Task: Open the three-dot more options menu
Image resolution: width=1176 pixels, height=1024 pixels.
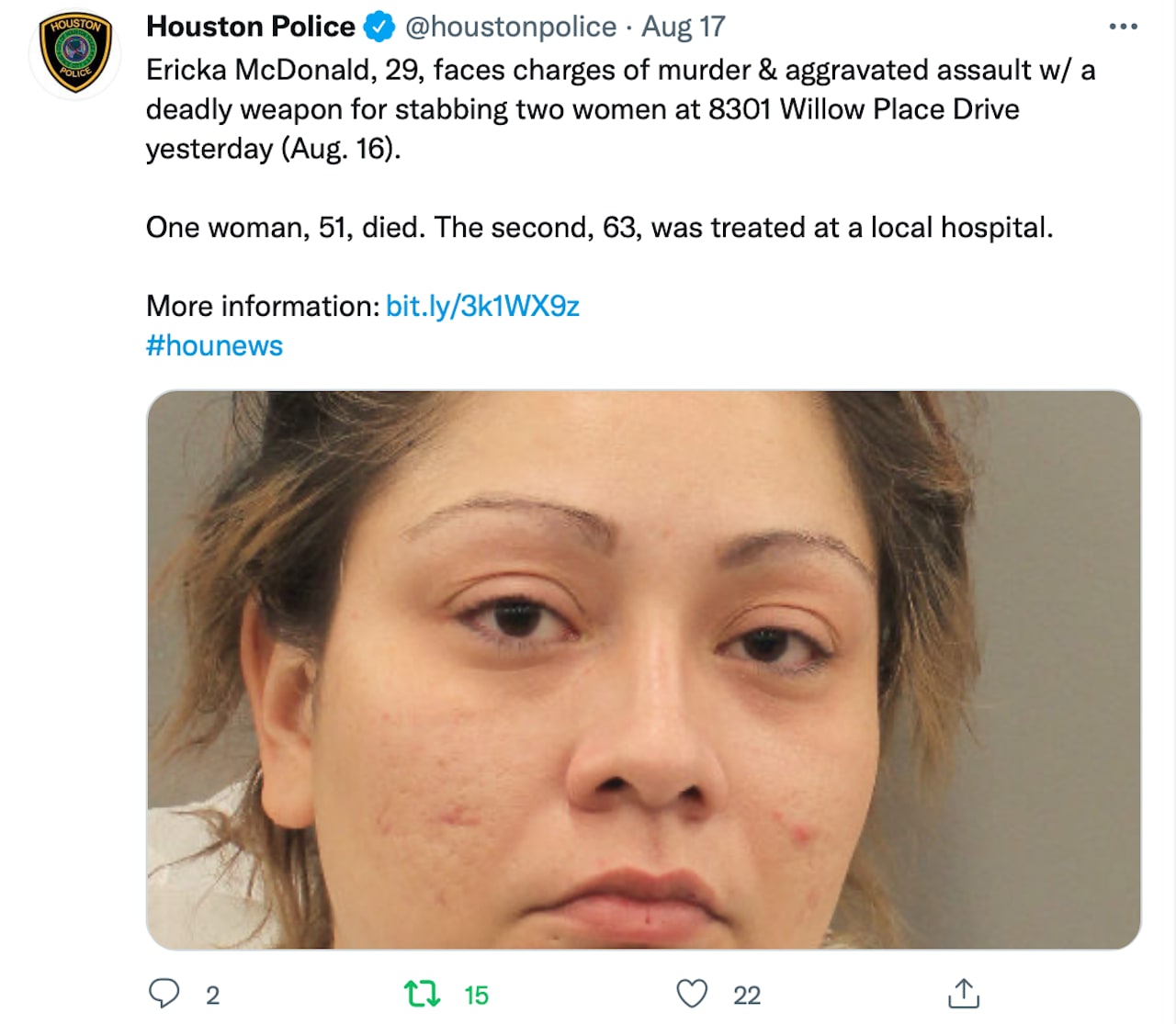Action: pos(1123,27)
